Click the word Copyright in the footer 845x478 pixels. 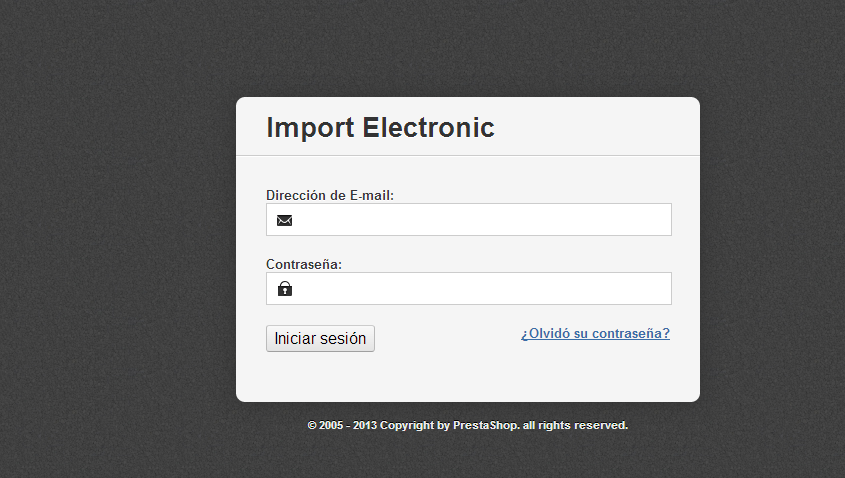tap(407, 425)
